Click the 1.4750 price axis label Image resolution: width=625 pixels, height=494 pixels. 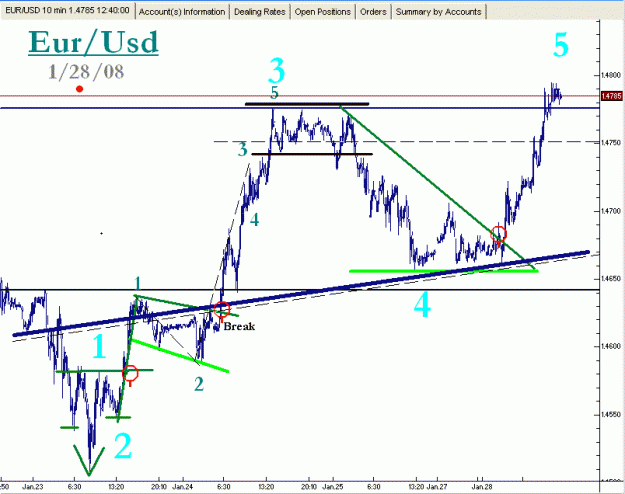coord(611,143)
